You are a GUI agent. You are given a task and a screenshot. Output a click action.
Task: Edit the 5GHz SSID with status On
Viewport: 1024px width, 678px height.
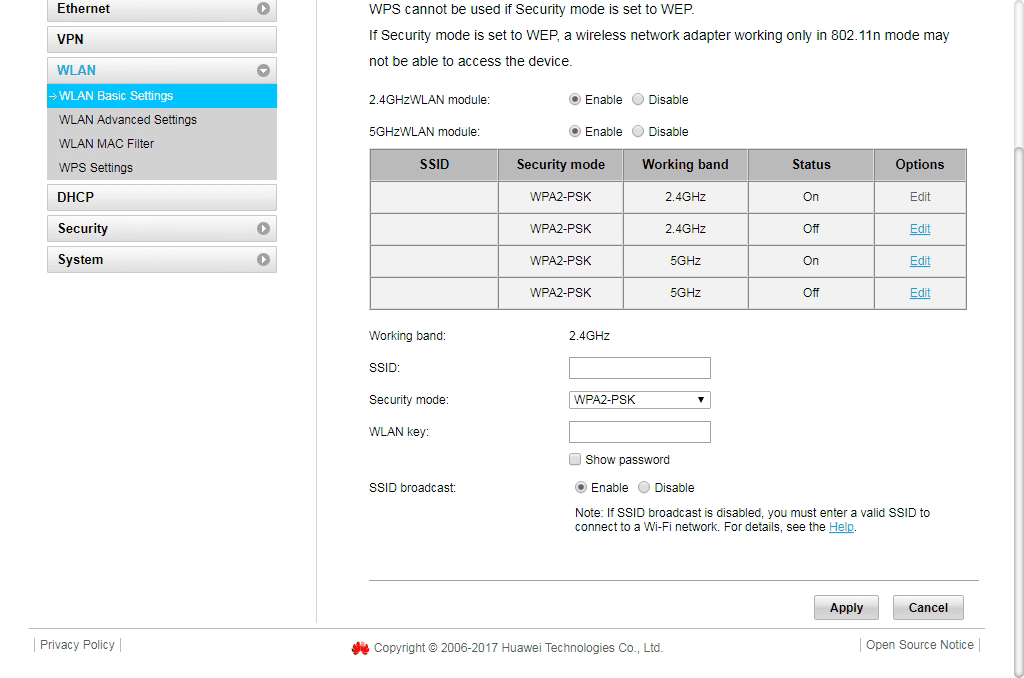920,261
